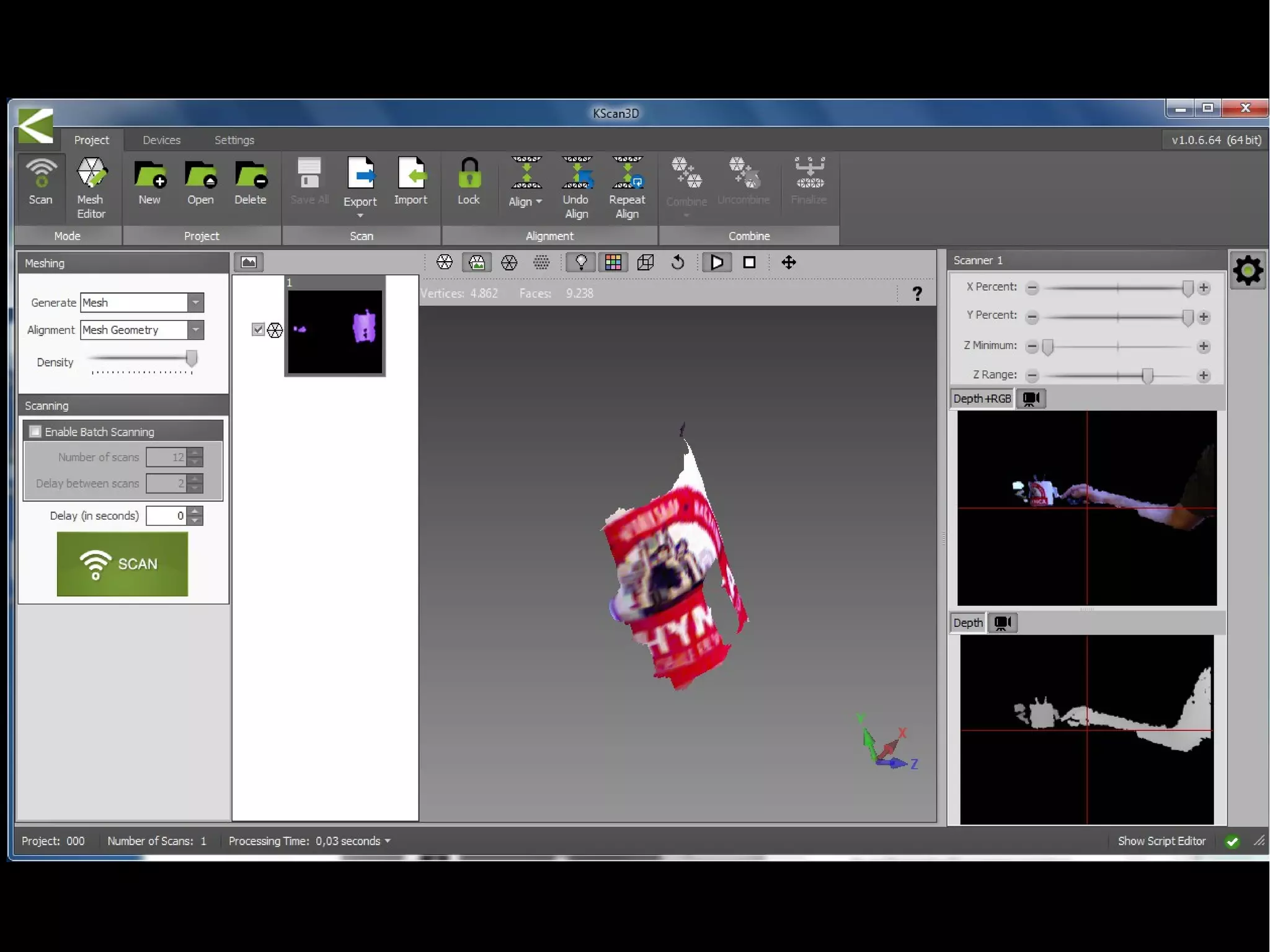Open the Generate Mesh dropdown
The height and width of the screenshot is (952, 1270).
195,303
